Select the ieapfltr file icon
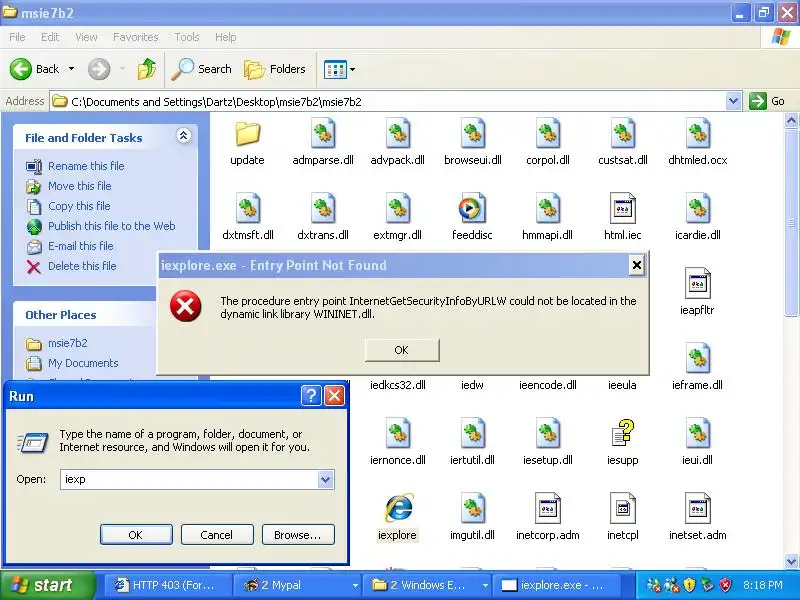Screen dimensions: 800x600 click(x=697, y=284)
